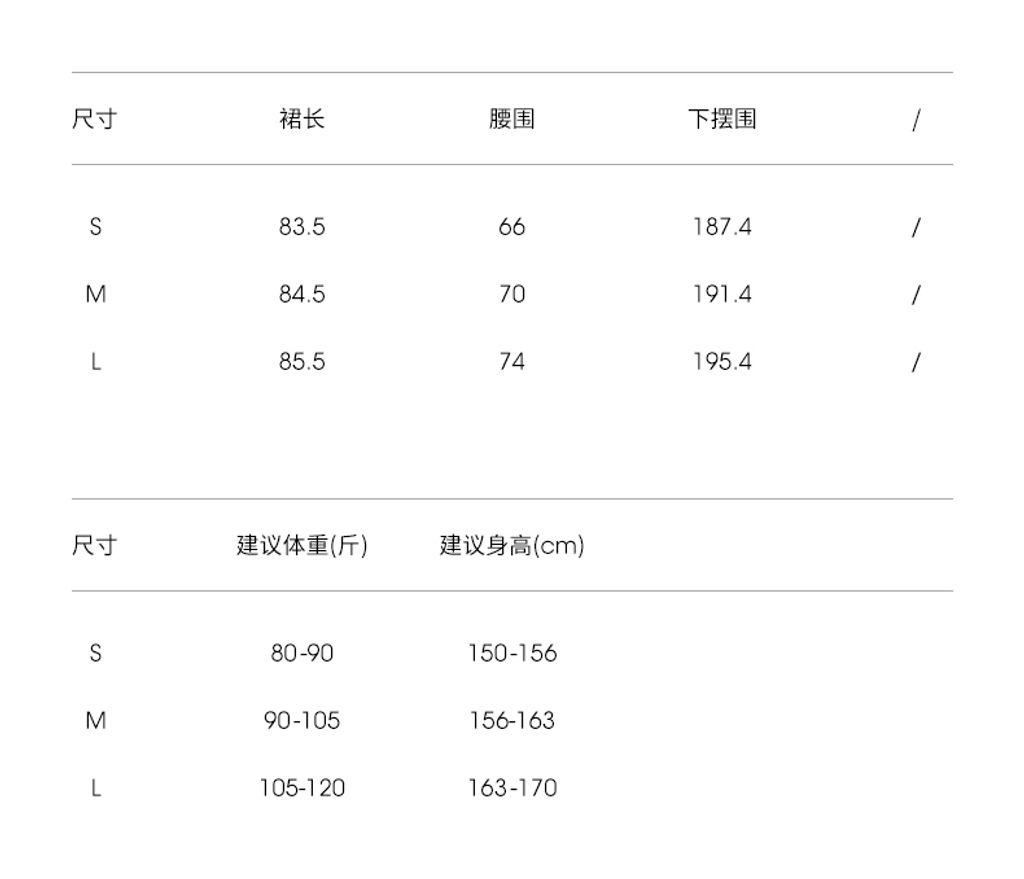This screenshot has width=1024, height=879.
Task: Click the hem circumference value 187.4
Action: tap(722, 227)
